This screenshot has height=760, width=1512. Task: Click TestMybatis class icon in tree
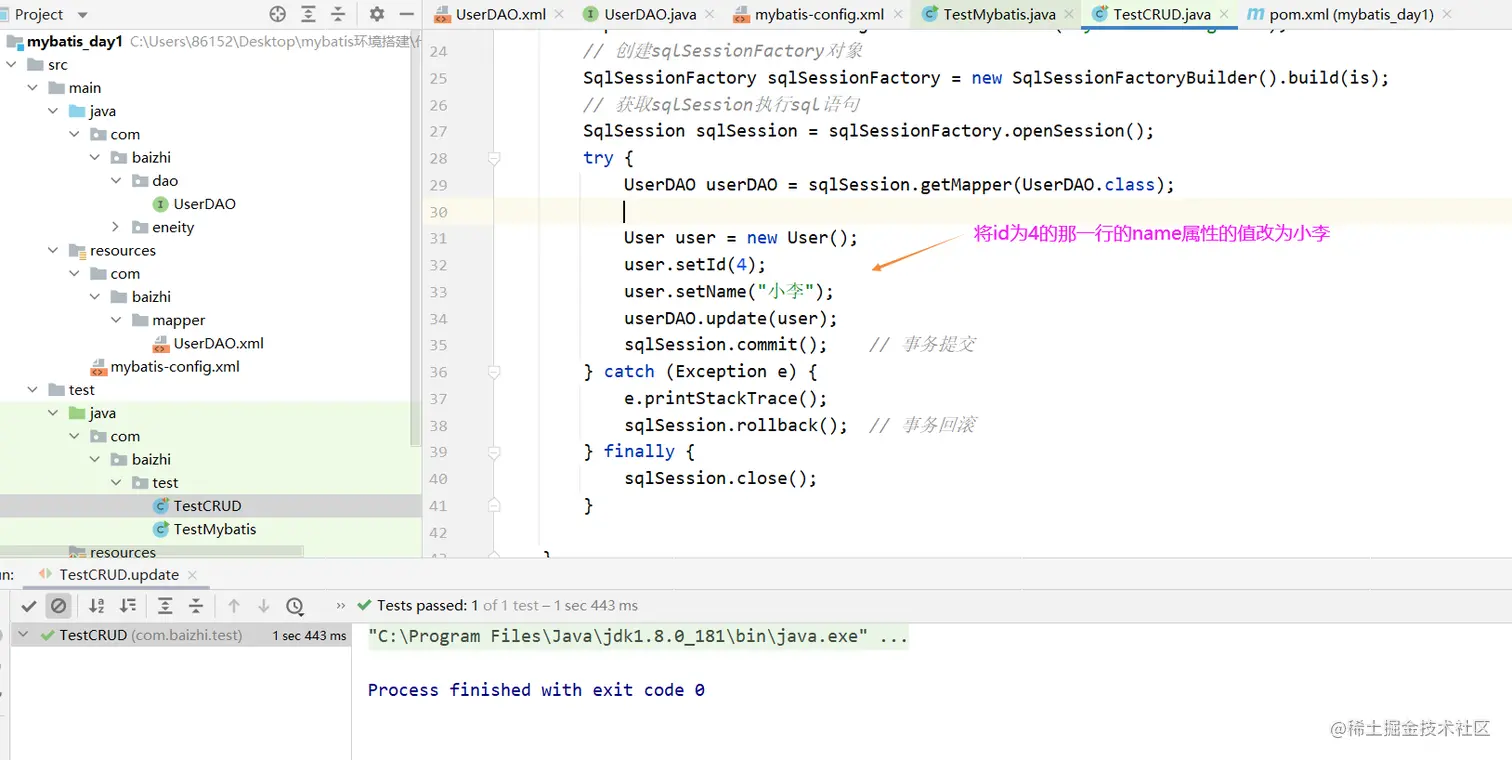click(161, 529)
